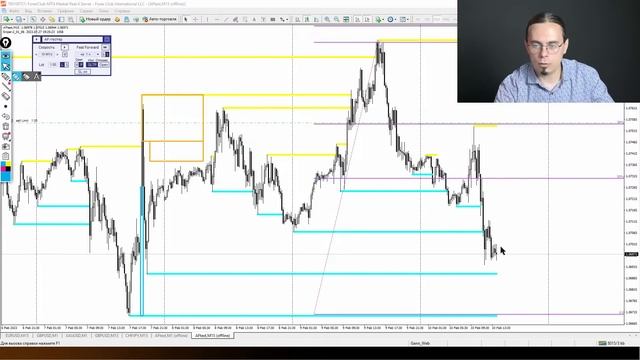Open the periods clock dropdown

[x=392, y=19]
